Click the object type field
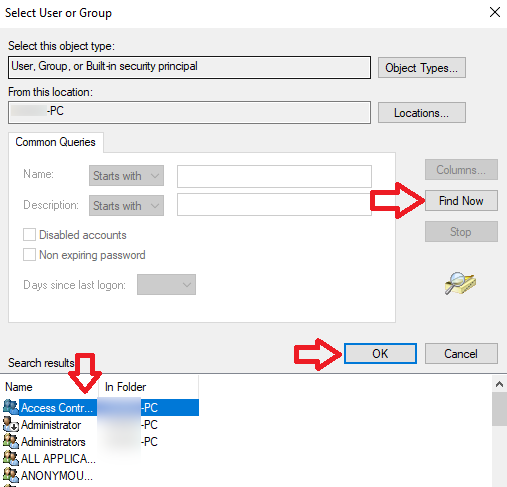Screen dimensions: 507x487 coord(189,67)
